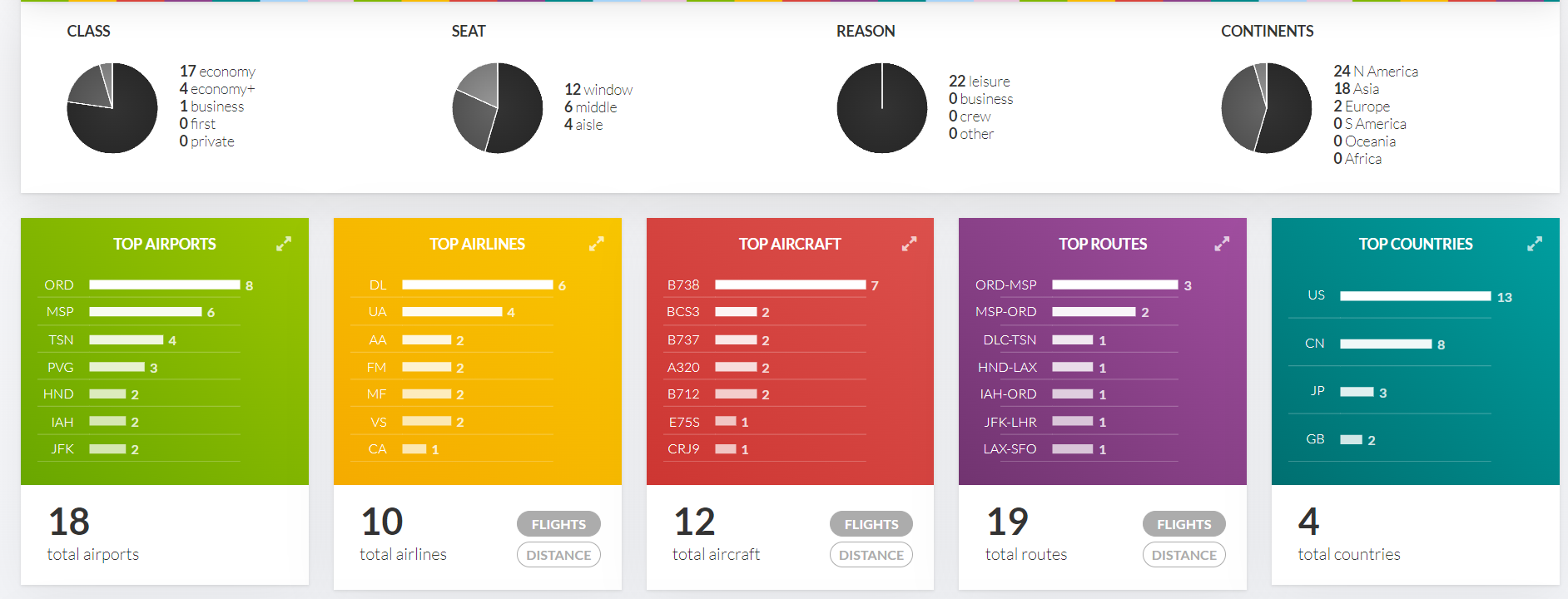The width and height of the screenshot is (1568, 599).
Task: Click the B712 aircraft label
Action: click(683, 394)
